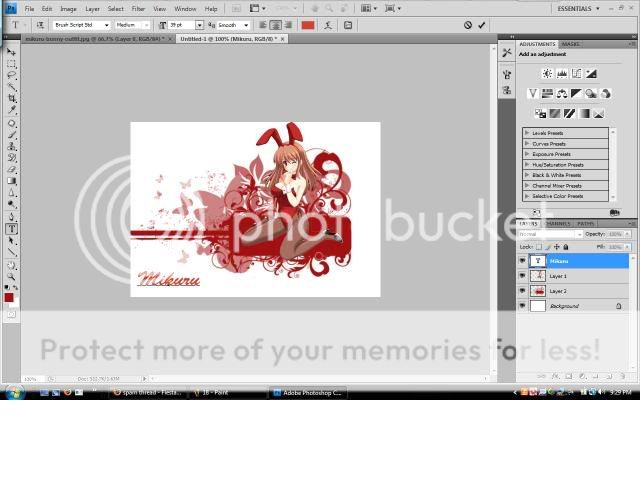The image size is (640, 485).
Task: Open the character and paragraph panels
Action: pos(348,25)
